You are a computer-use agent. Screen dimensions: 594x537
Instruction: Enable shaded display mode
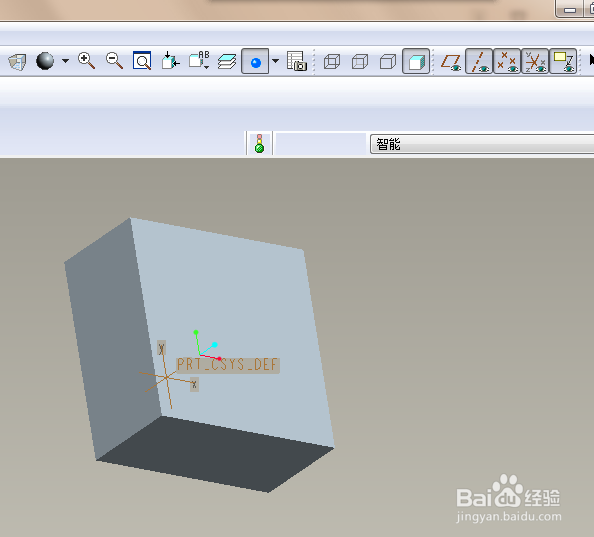coord(416,61)
